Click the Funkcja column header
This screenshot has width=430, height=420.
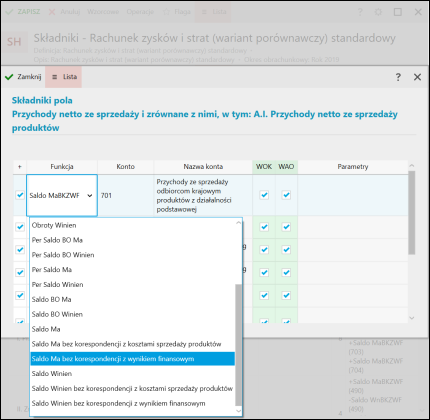(62, 167)
